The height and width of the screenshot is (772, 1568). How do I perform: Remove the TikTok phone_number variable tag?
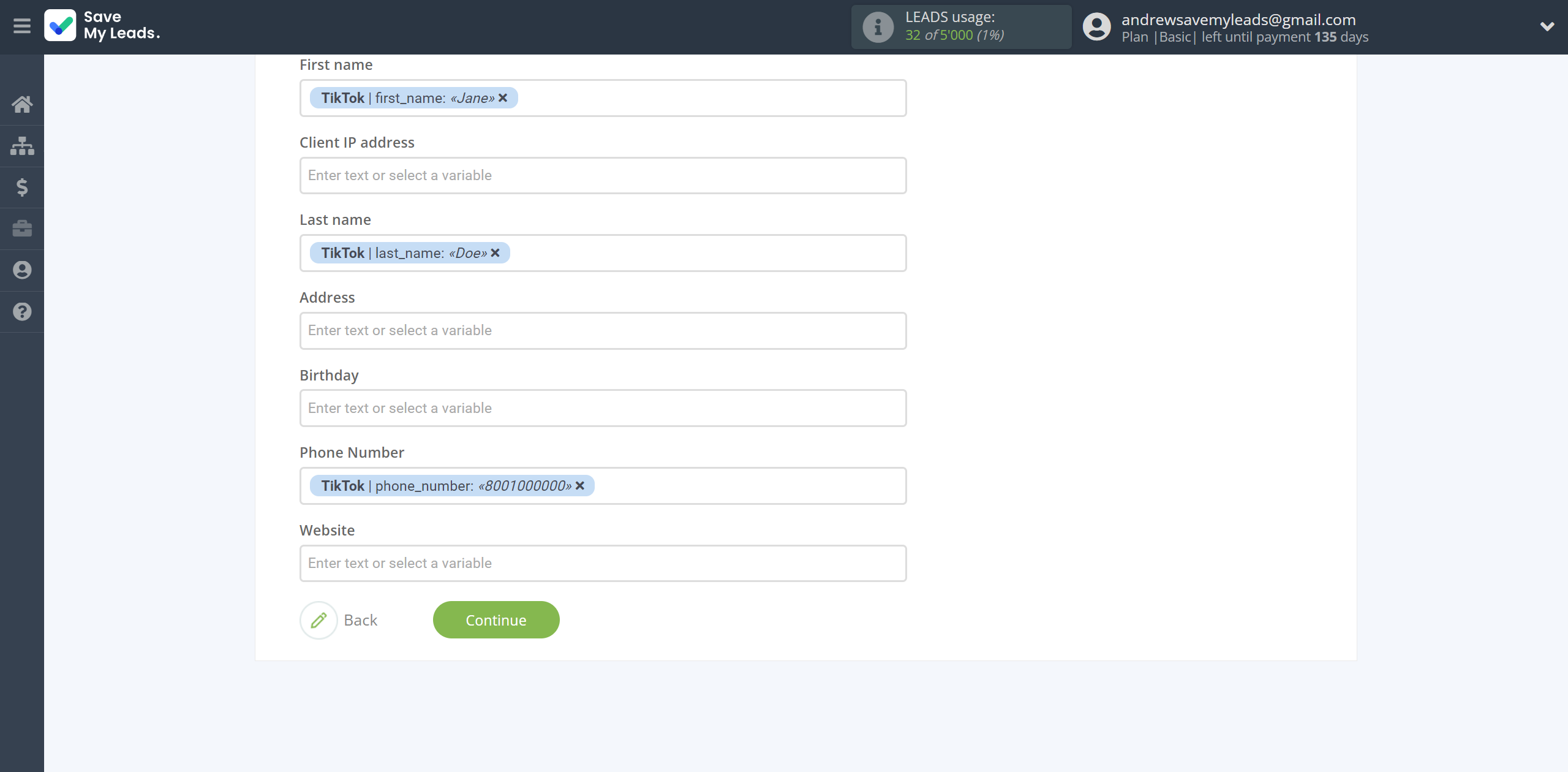580,486
